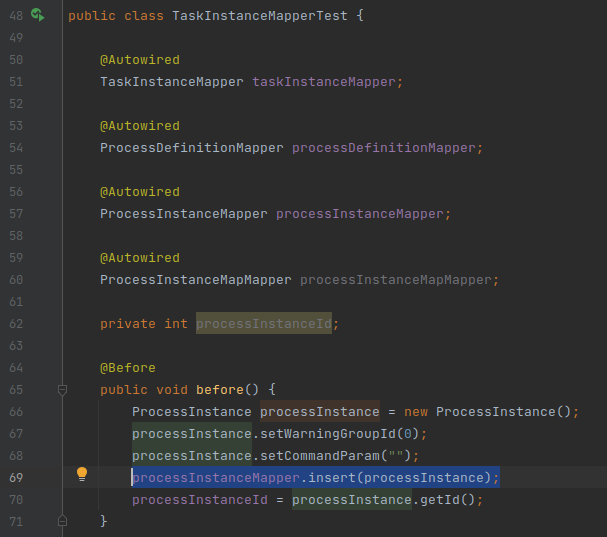Click the processDefinitionMapper field name

[x=384, y=148]
